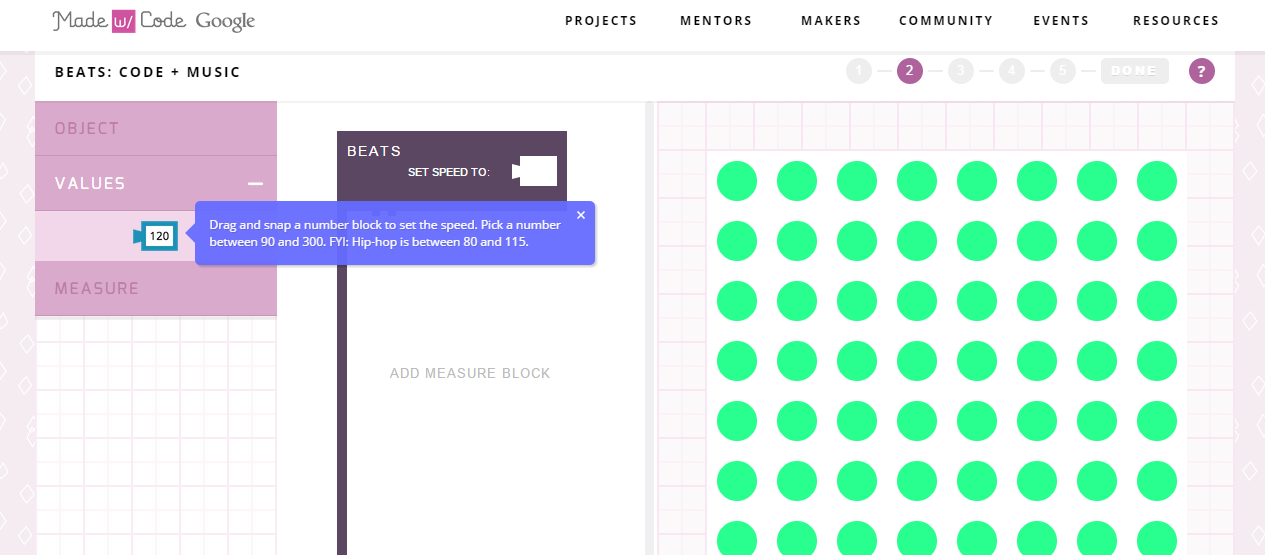Expand the Object section
This screenshot has height=555, width=1265.
pyautogui.click(x=155, y=129)
